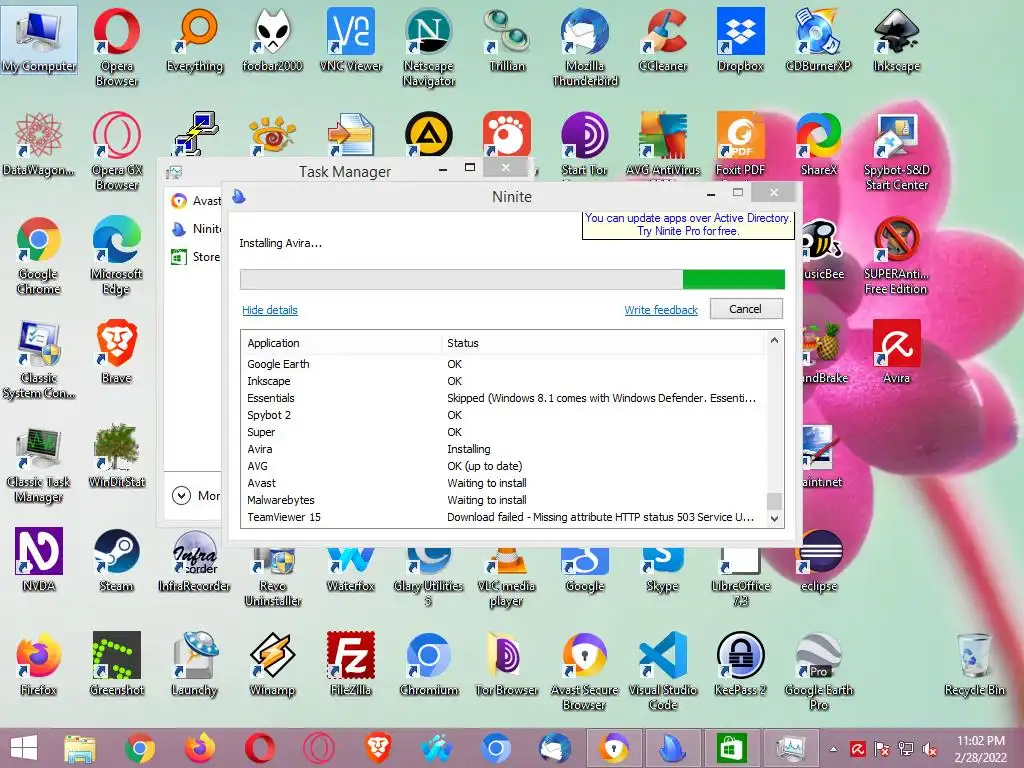Click Hide details link in Ninite
This screenshot has height=768, width=1024.
[270, 310]
